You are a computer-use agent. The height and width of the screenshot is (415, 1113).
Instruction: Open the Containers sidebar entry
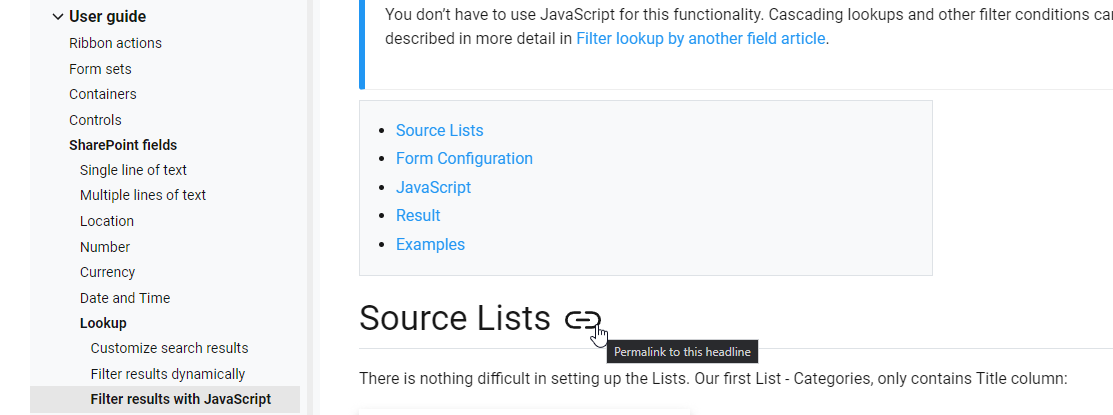coord(103,94)
